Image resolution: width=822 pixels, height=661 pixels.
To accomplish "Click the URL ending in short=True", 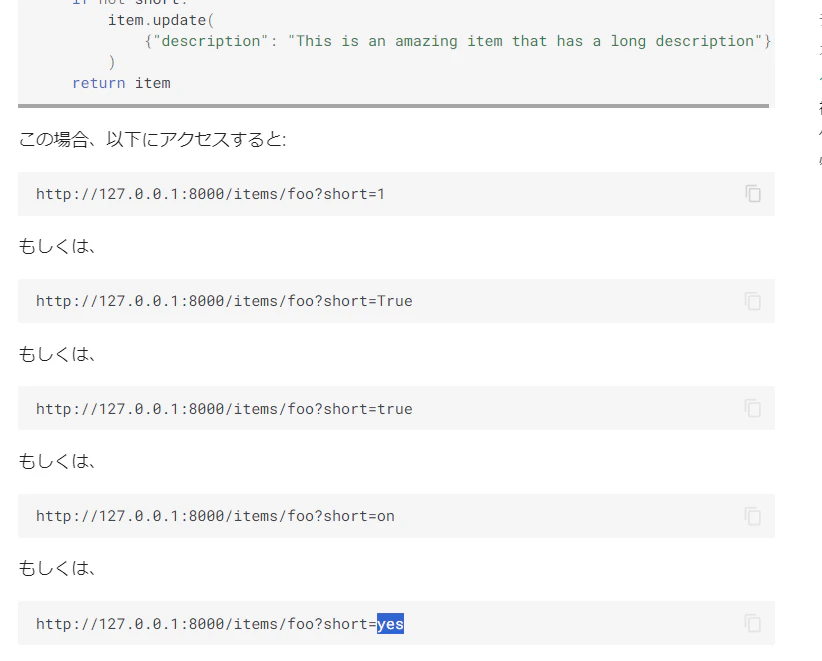I will point(224,301).
